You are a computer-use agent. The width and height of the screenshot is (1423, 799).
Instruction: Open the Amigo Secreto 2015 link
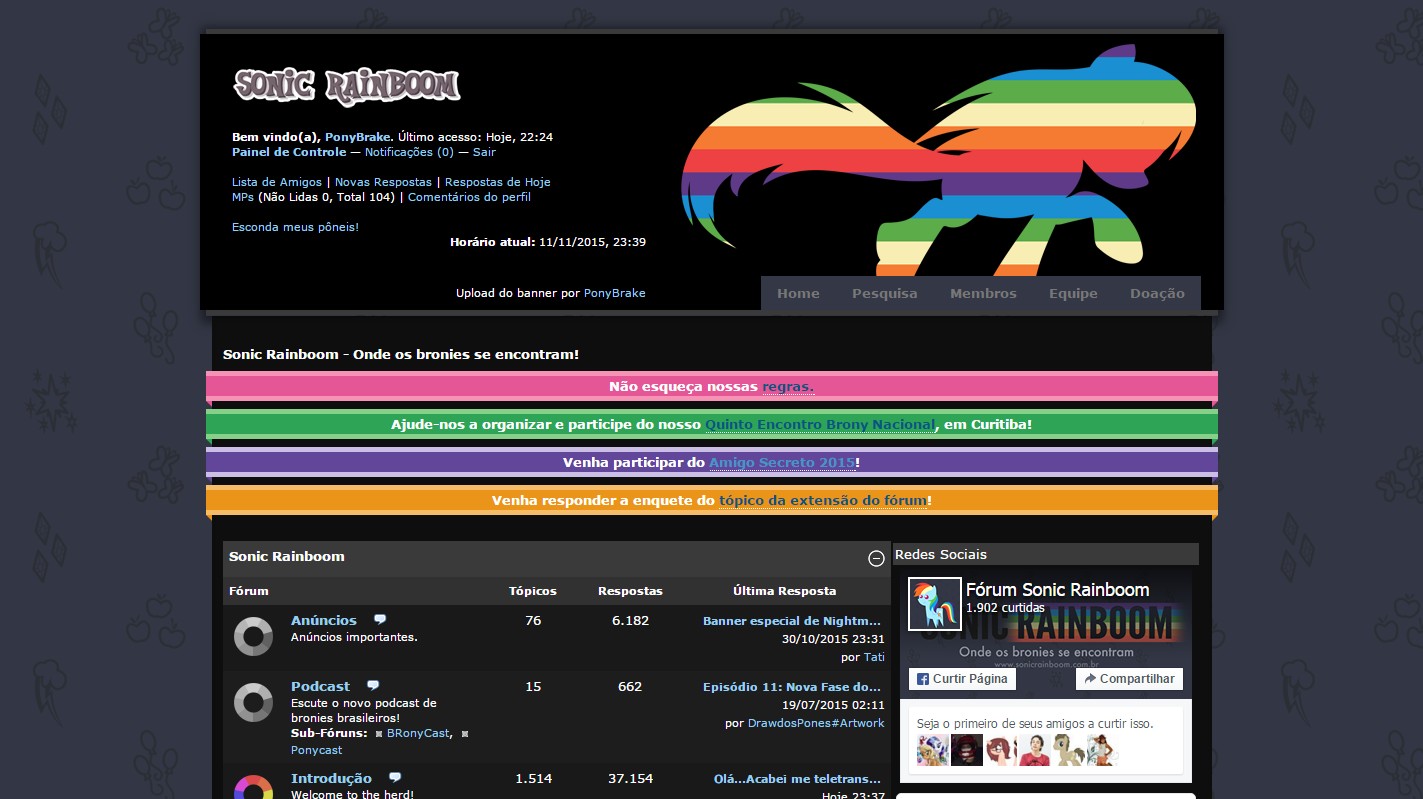[x=782, y=462]
